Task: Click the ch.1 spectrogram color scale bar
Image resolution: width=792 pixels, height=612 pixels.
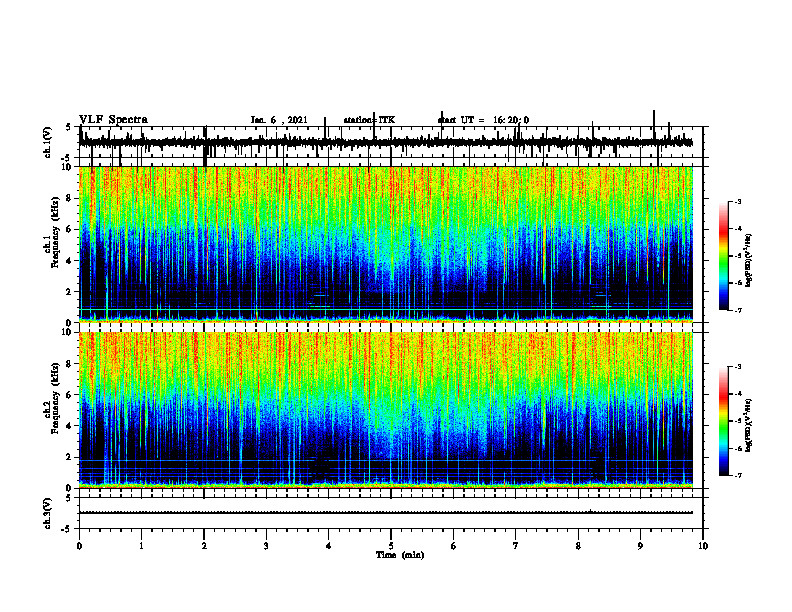Action: tap(723, 256)
